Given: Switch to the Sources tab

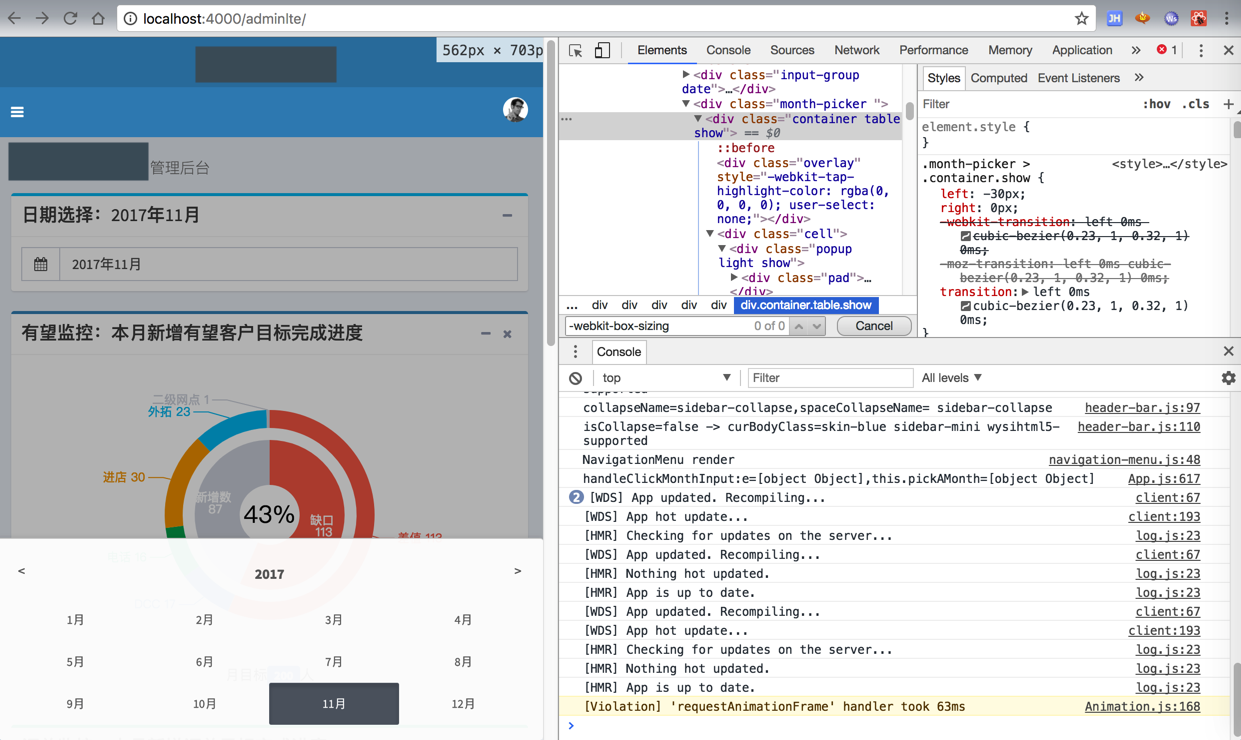Looking at the screenshot, I should coord(792,50).
